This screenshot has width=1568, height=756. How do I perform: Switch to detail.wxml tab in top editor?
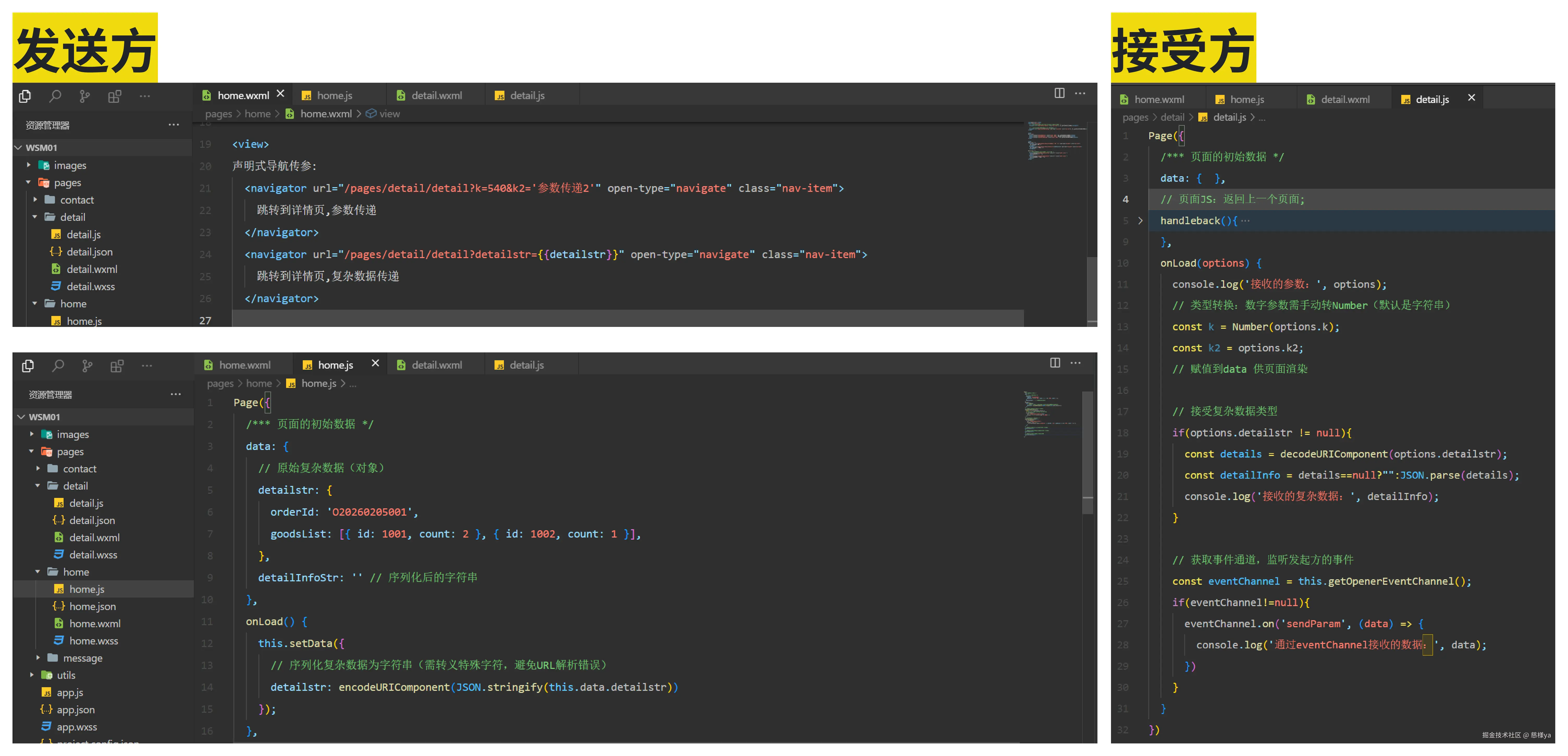[x=436, y=96]
